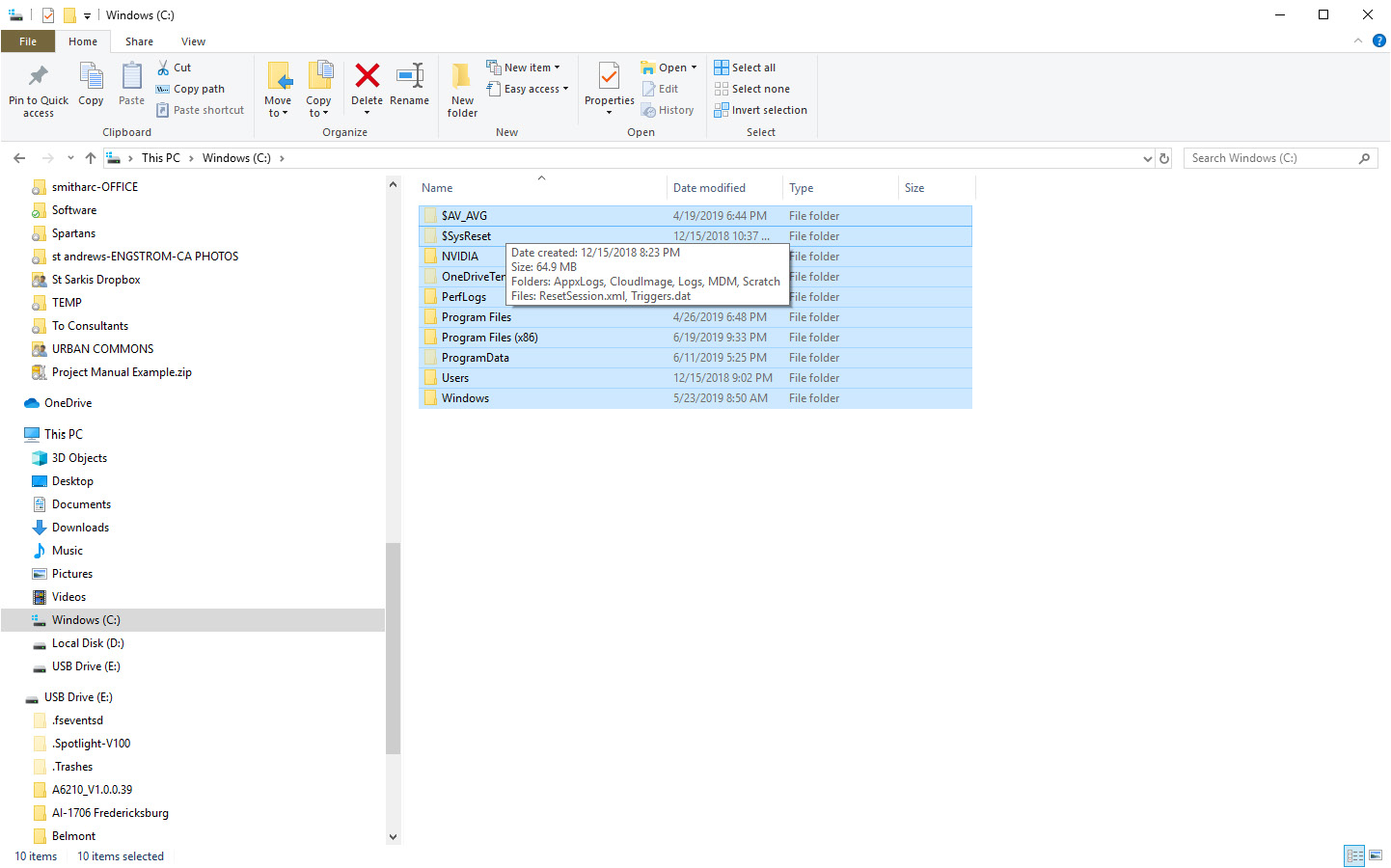1391x868 pixels.
Task: Switch to the View ribbon tab
Action: [x=193, y=41]
